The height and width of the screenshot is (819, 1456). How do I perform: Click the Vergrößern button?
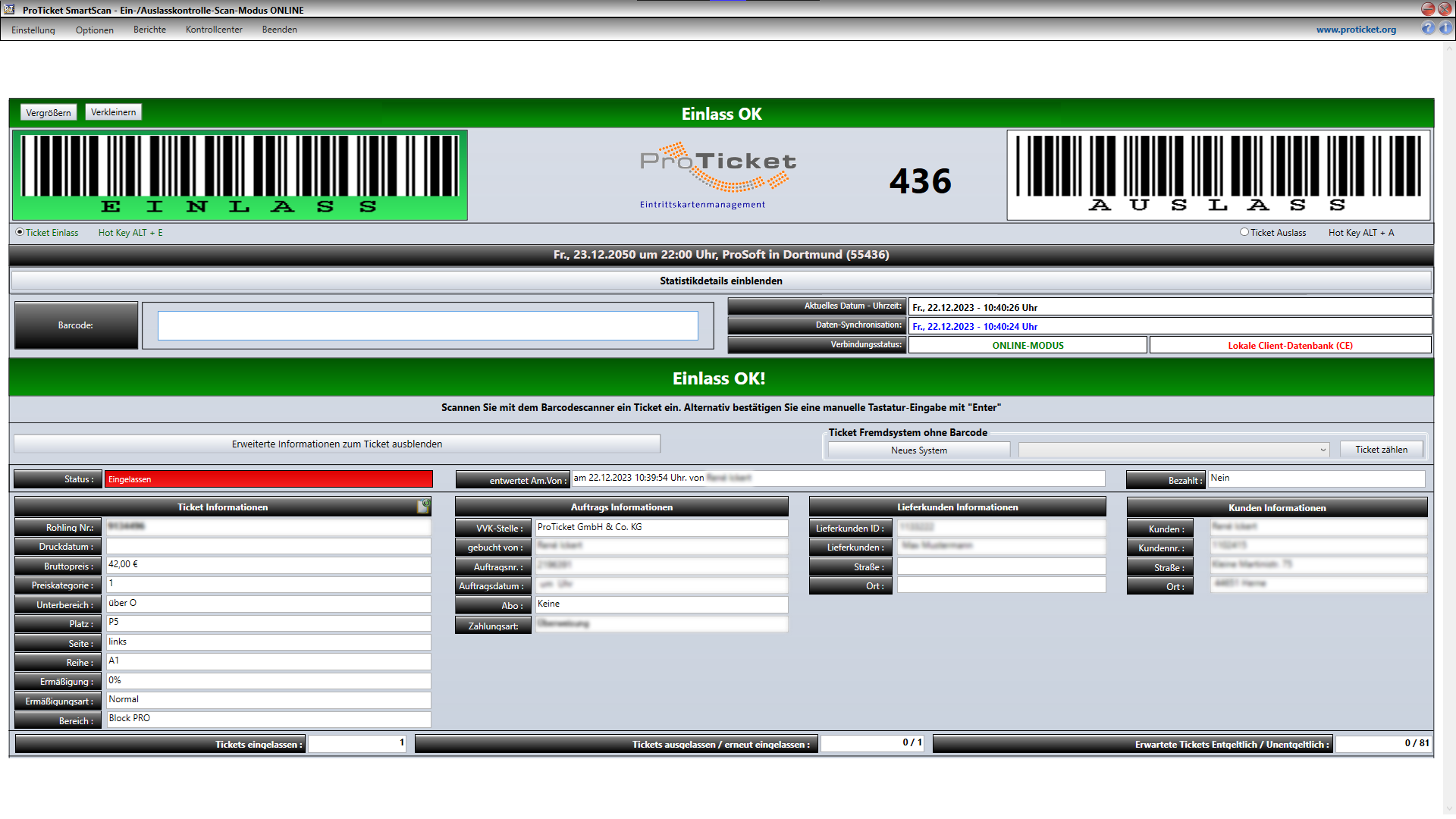click(49, 112)
